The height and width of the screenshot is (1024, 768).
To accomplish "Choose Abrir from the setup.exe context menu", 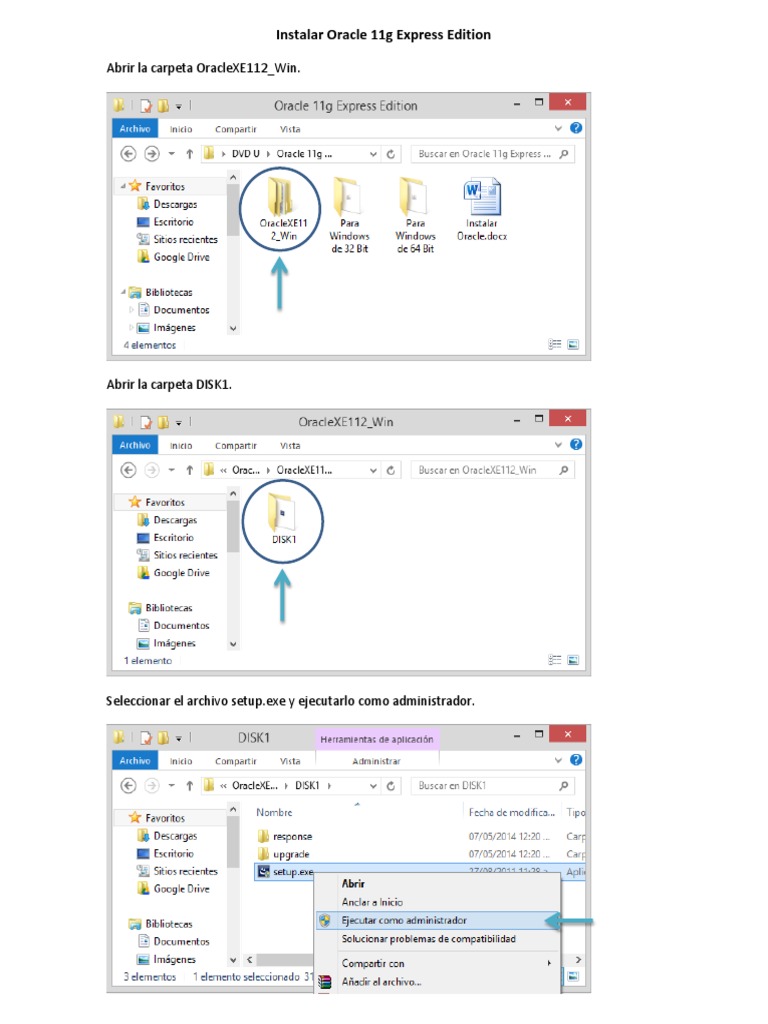I will tap(353, 884).
